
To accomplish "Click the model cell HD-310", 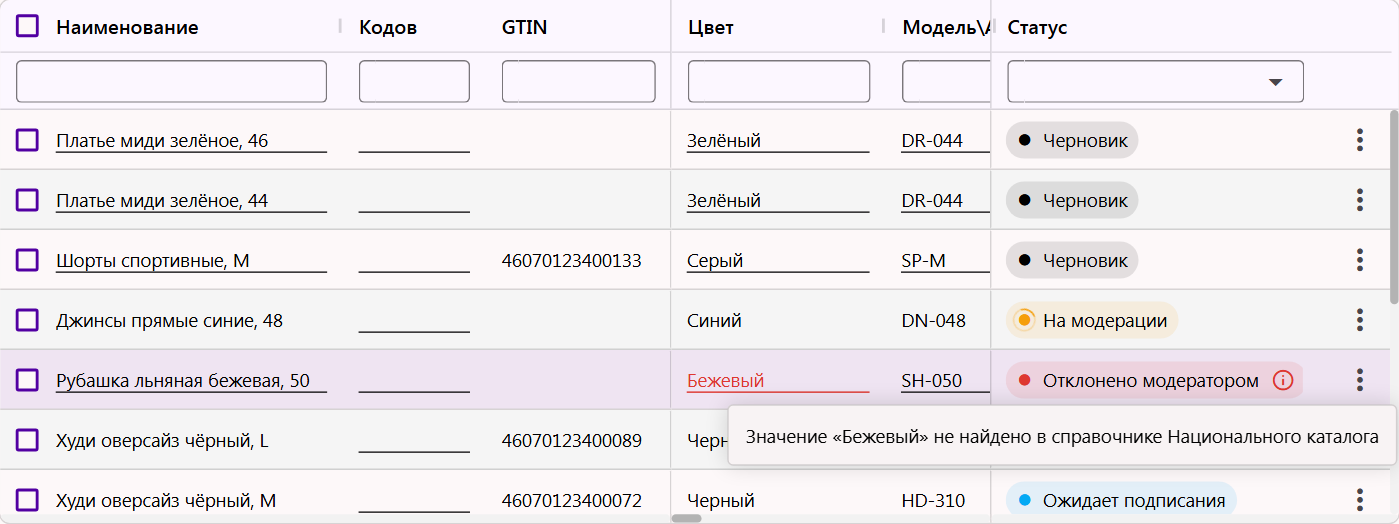I will coord(934,500).
